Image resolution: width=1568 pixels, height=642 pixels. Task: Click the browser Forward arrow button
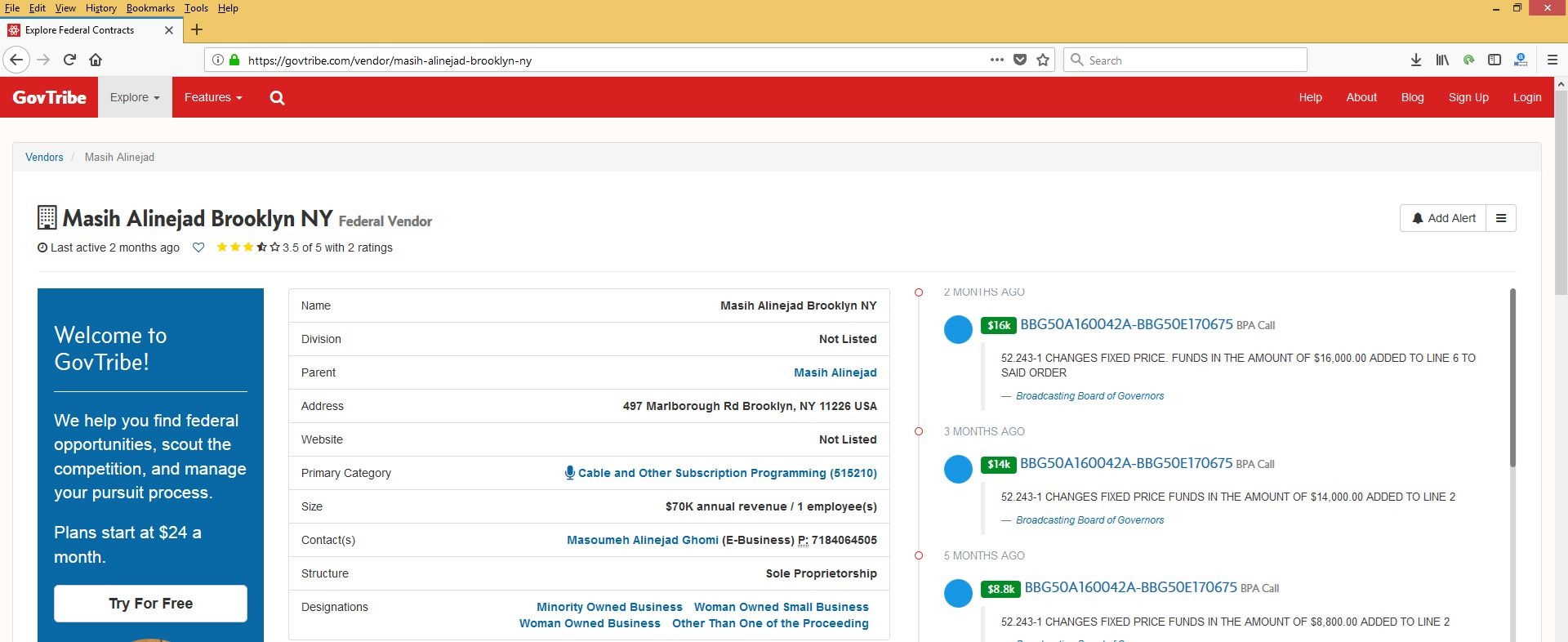(x=43, y=60)
